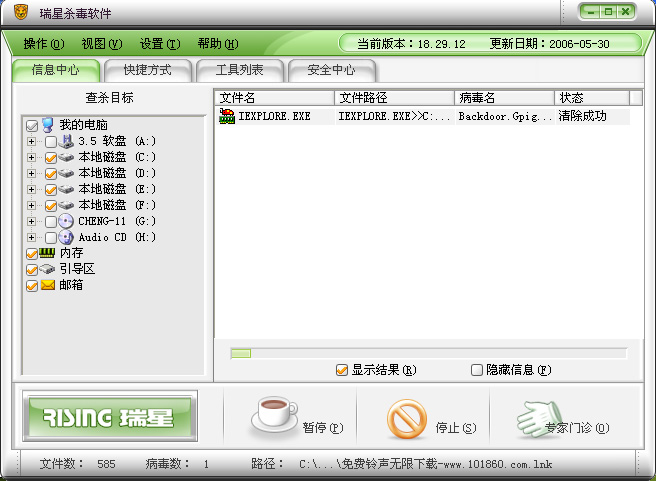The width and height of the screenshot is (656, 481).
Task: Select the IEXPLORE.EXE file name cell
Action: tap(274, 116)
